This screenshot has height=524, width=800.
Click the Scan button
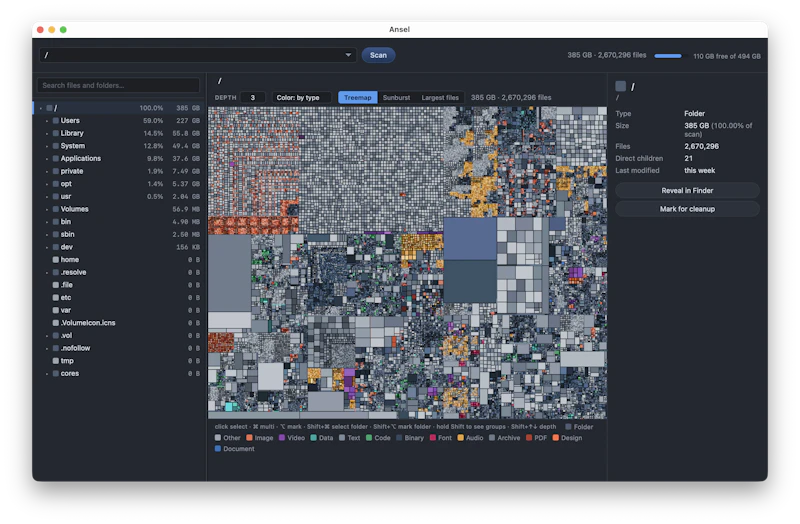[378, 55]
